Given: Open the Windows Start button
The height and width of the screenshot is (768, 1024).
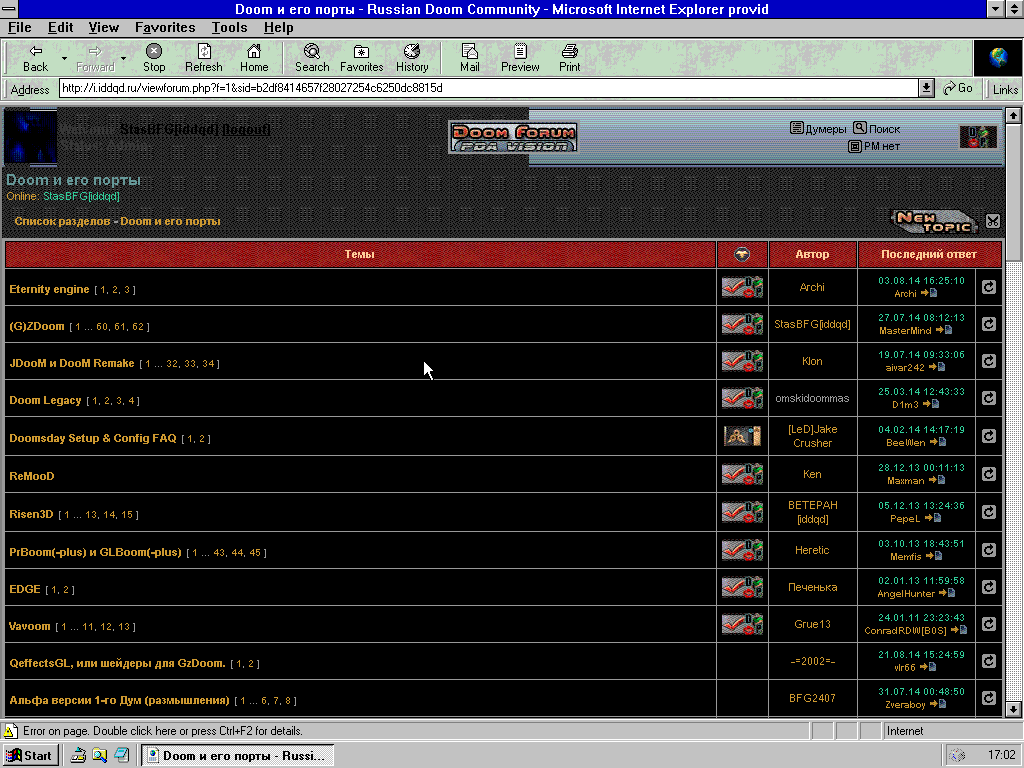Looking at the screenshot, I should [29, 755].
